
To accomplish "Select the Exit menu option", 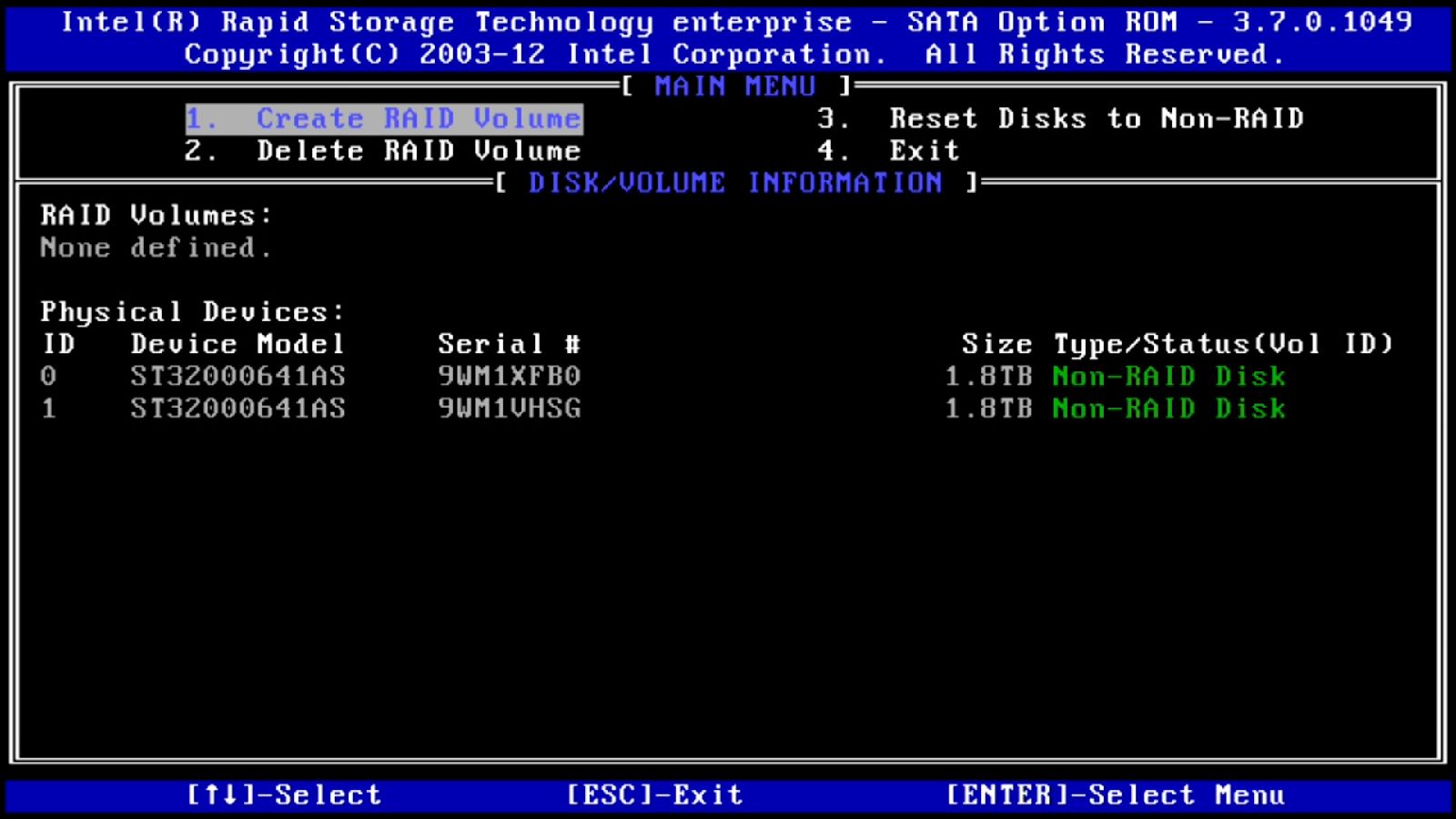I will 924,150.
